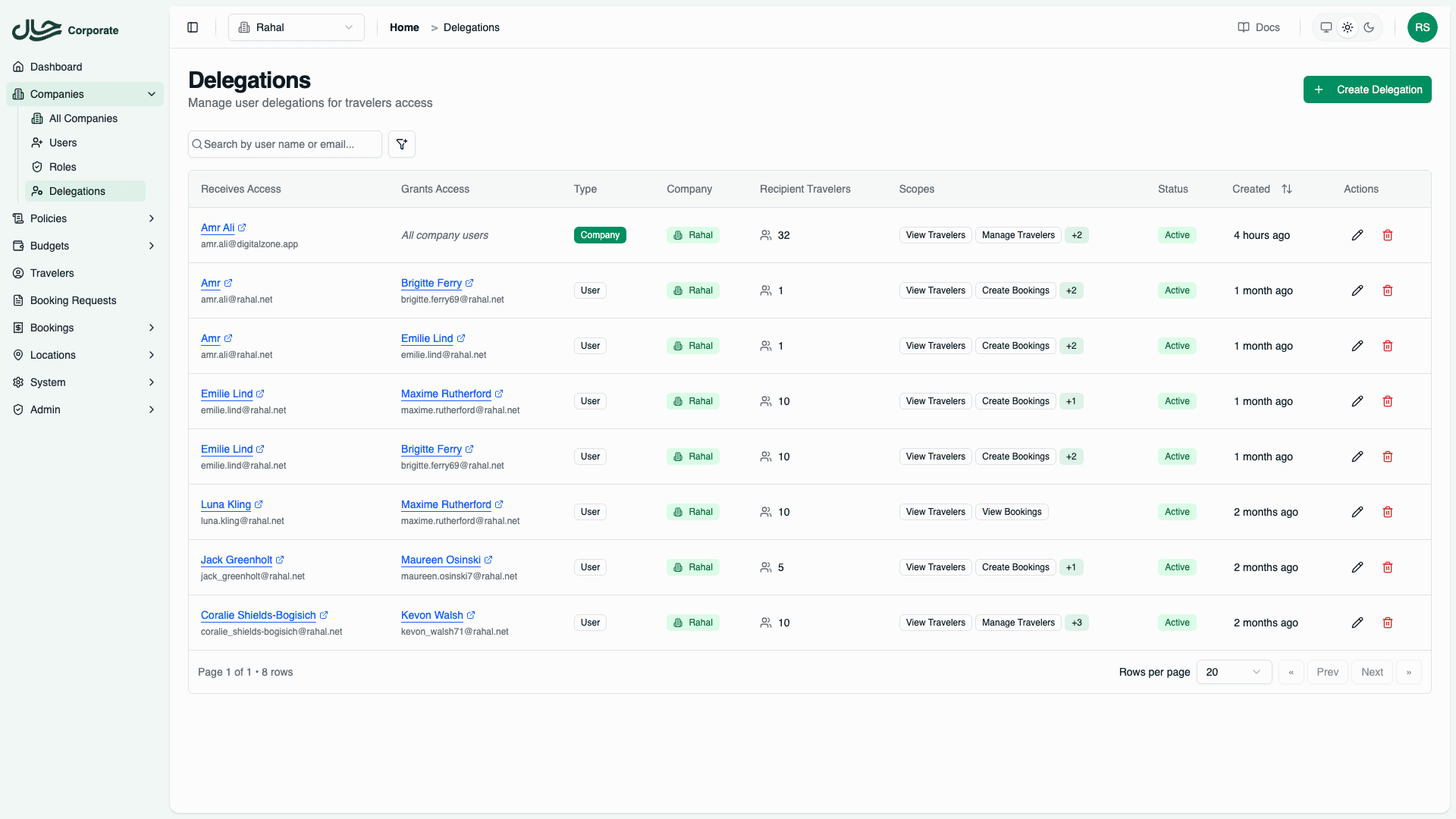This screenshot has width=1456, height=819.
Task: Click the Create Delegation button
Action: pos(1367,89)
